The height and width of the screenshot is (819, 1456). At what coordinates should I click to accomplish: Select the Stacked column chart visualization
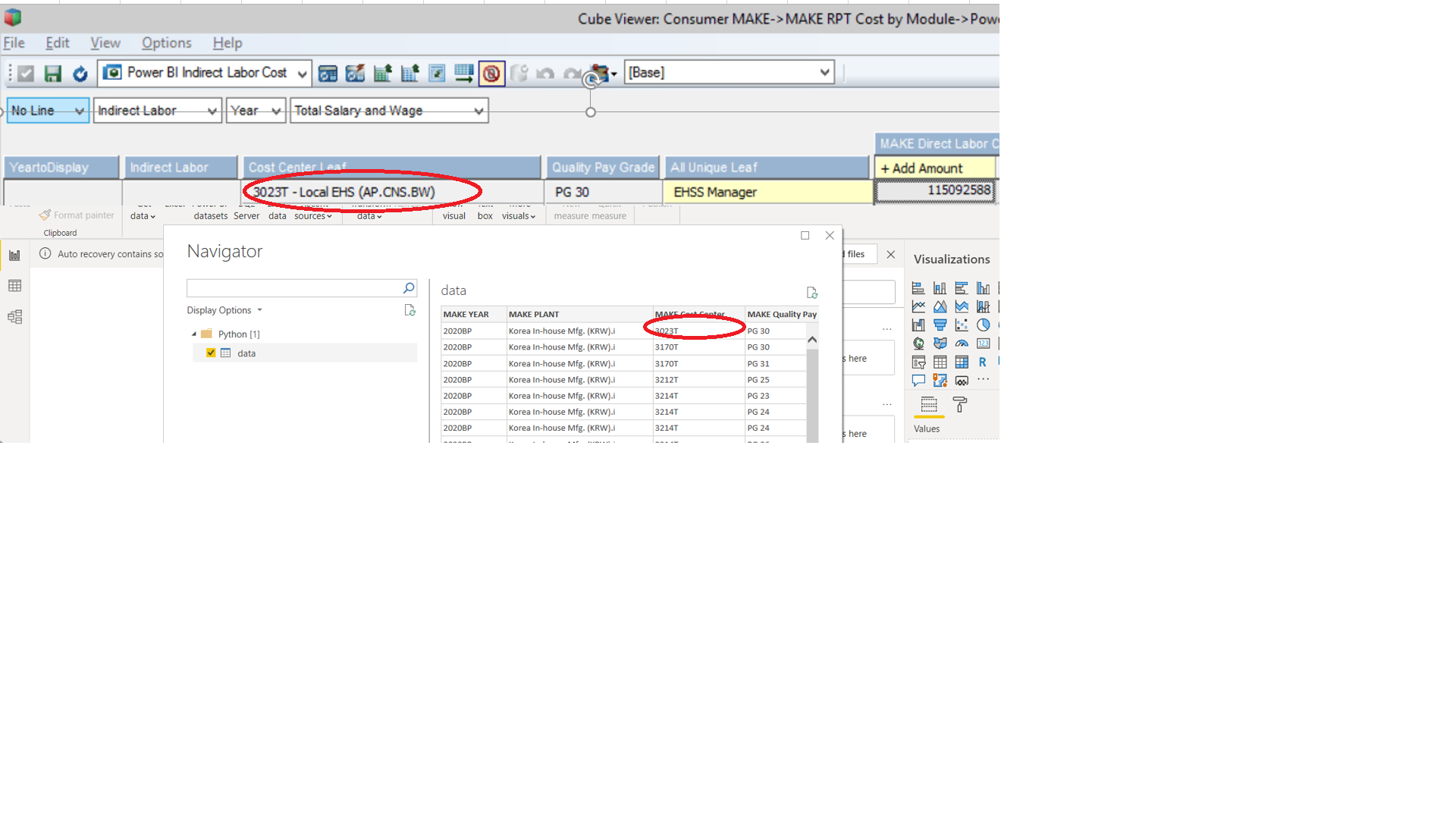(940, 288)
